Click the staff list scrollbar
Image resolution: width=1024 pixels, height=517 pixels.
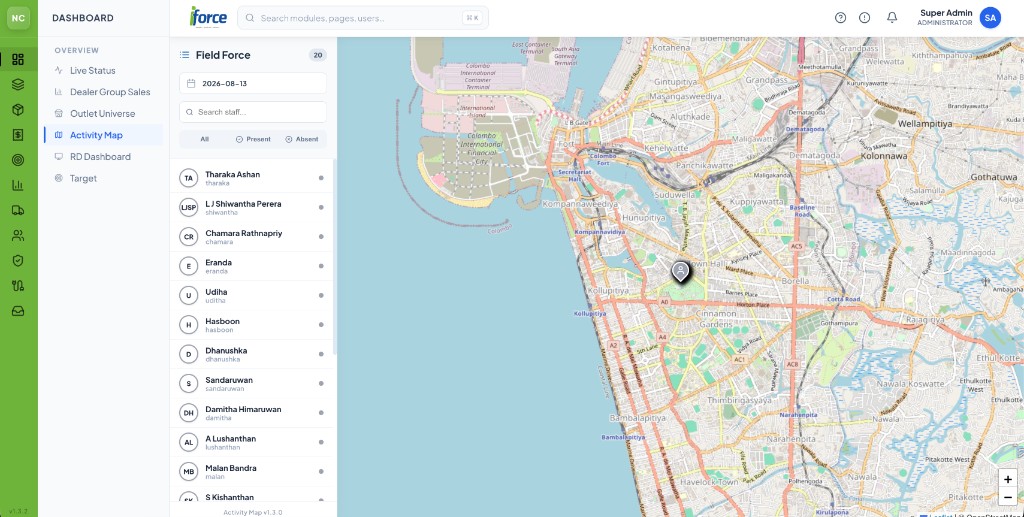(x=335, y=257)
